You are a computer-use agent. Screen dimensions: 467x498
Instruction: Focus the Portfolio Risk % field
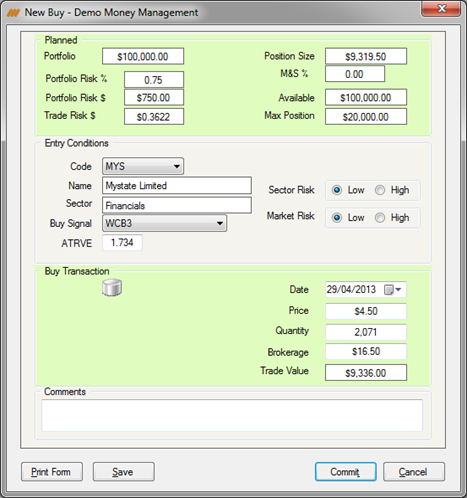[154, 80]
